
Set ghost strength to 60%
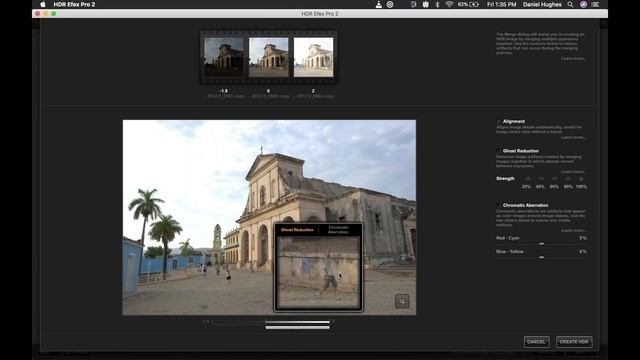point(554,179)
